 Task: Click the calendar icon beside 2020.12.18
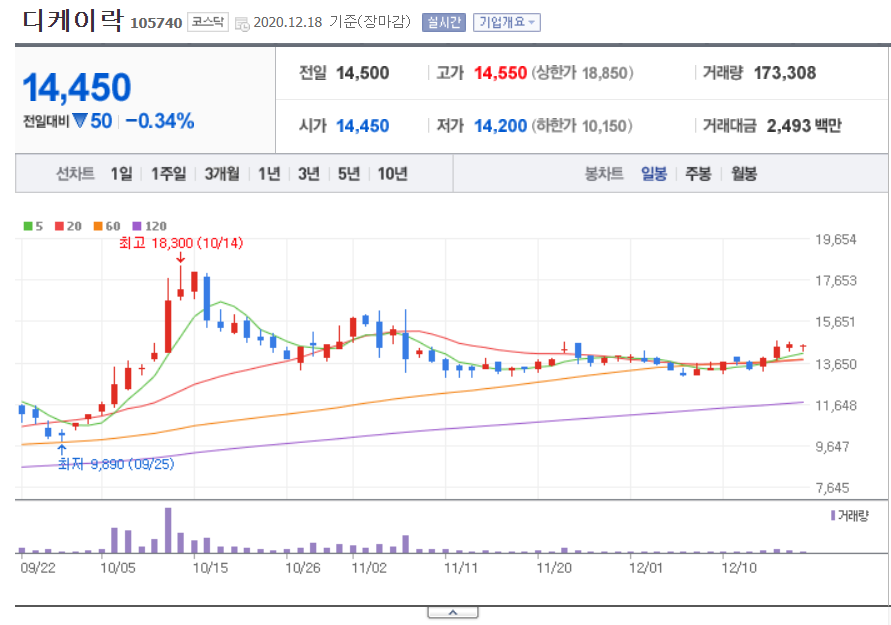pos(242,24)
